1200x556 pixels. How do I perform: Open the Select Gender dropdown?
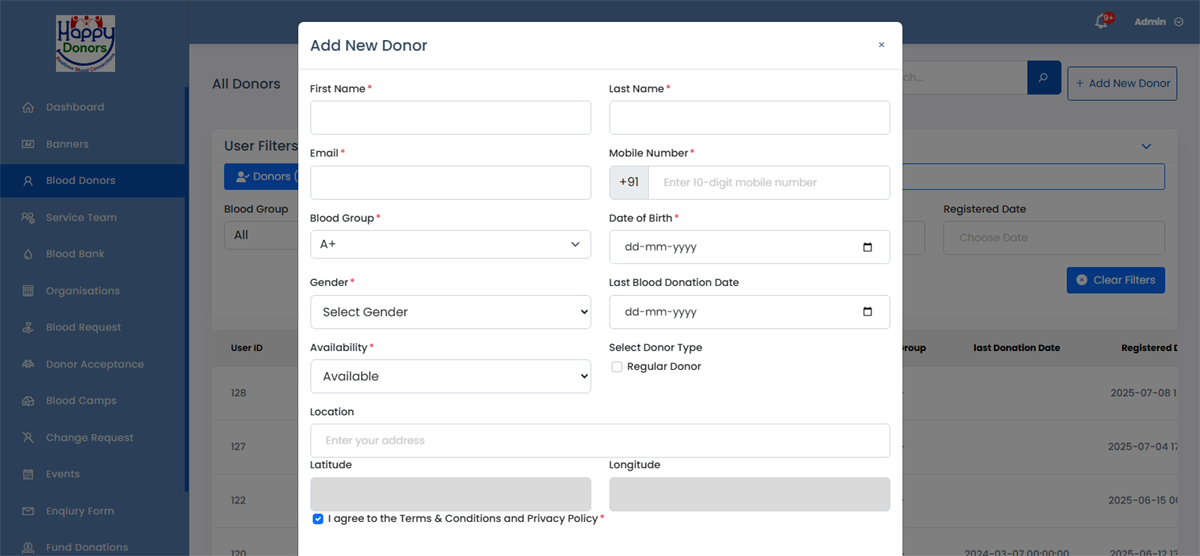click(450, 312)
